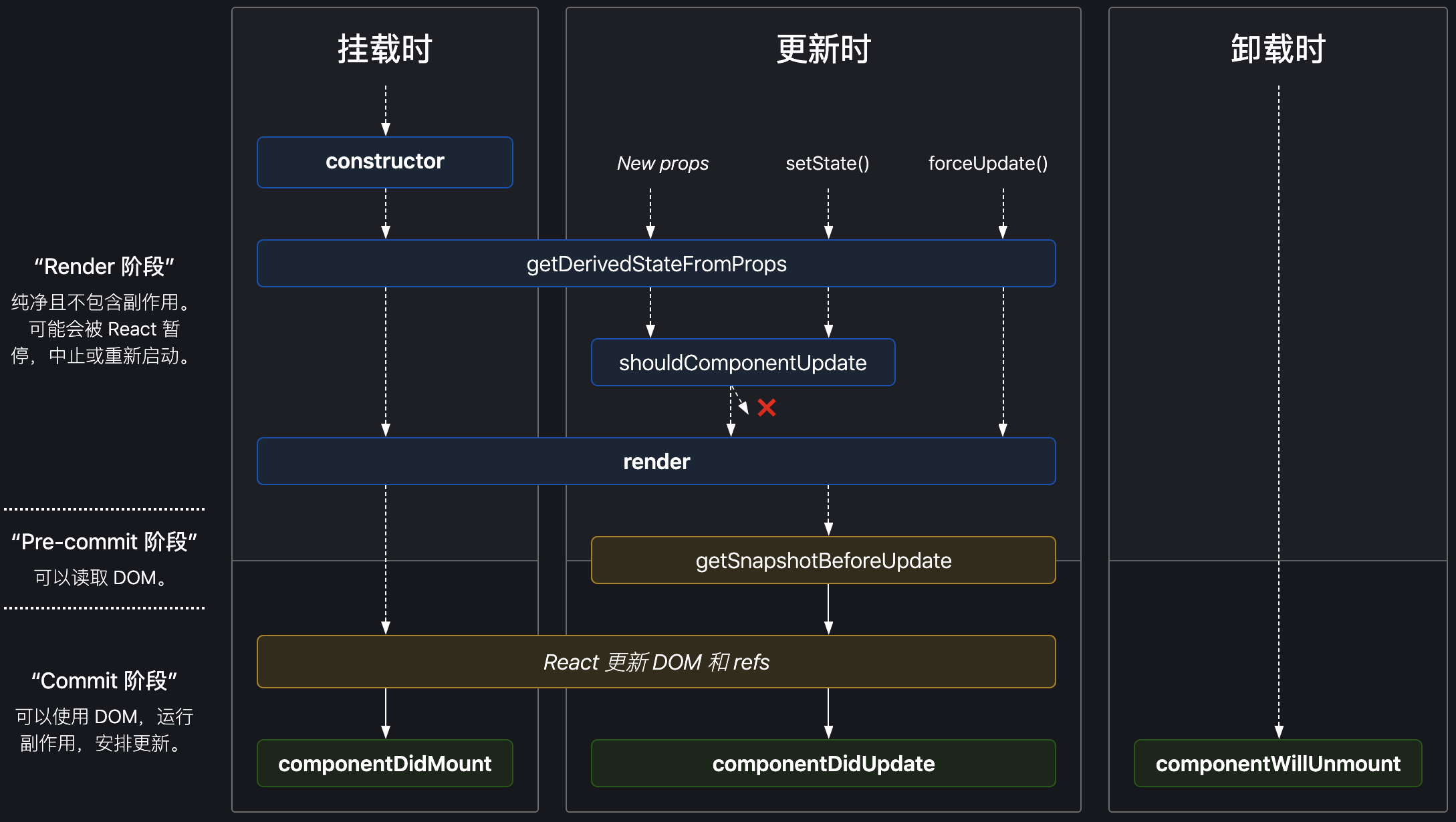Click the "Pre-commit 阶段" phase title
1456x822 pixels.
(104, 541)
